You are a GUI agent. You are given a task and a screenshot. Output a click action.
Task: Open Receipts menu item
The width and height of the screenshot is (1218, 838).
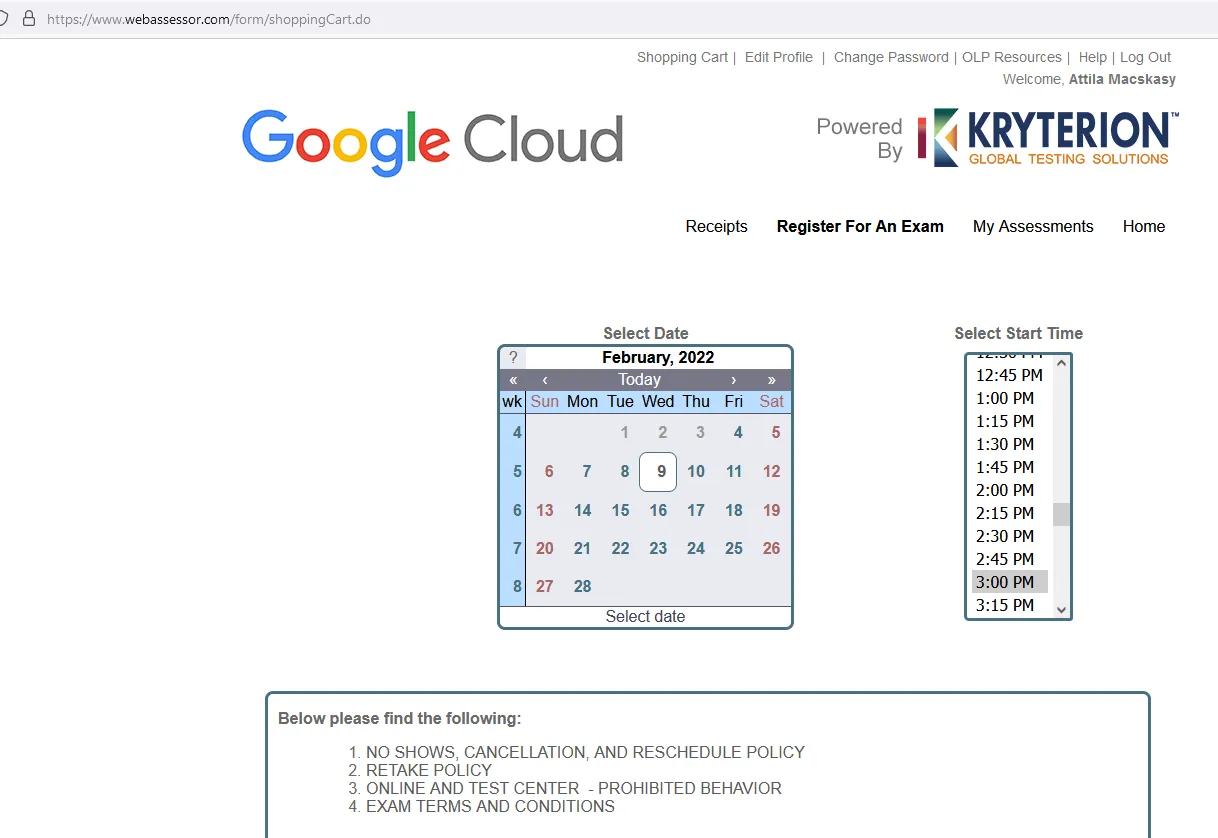(716, 226)
